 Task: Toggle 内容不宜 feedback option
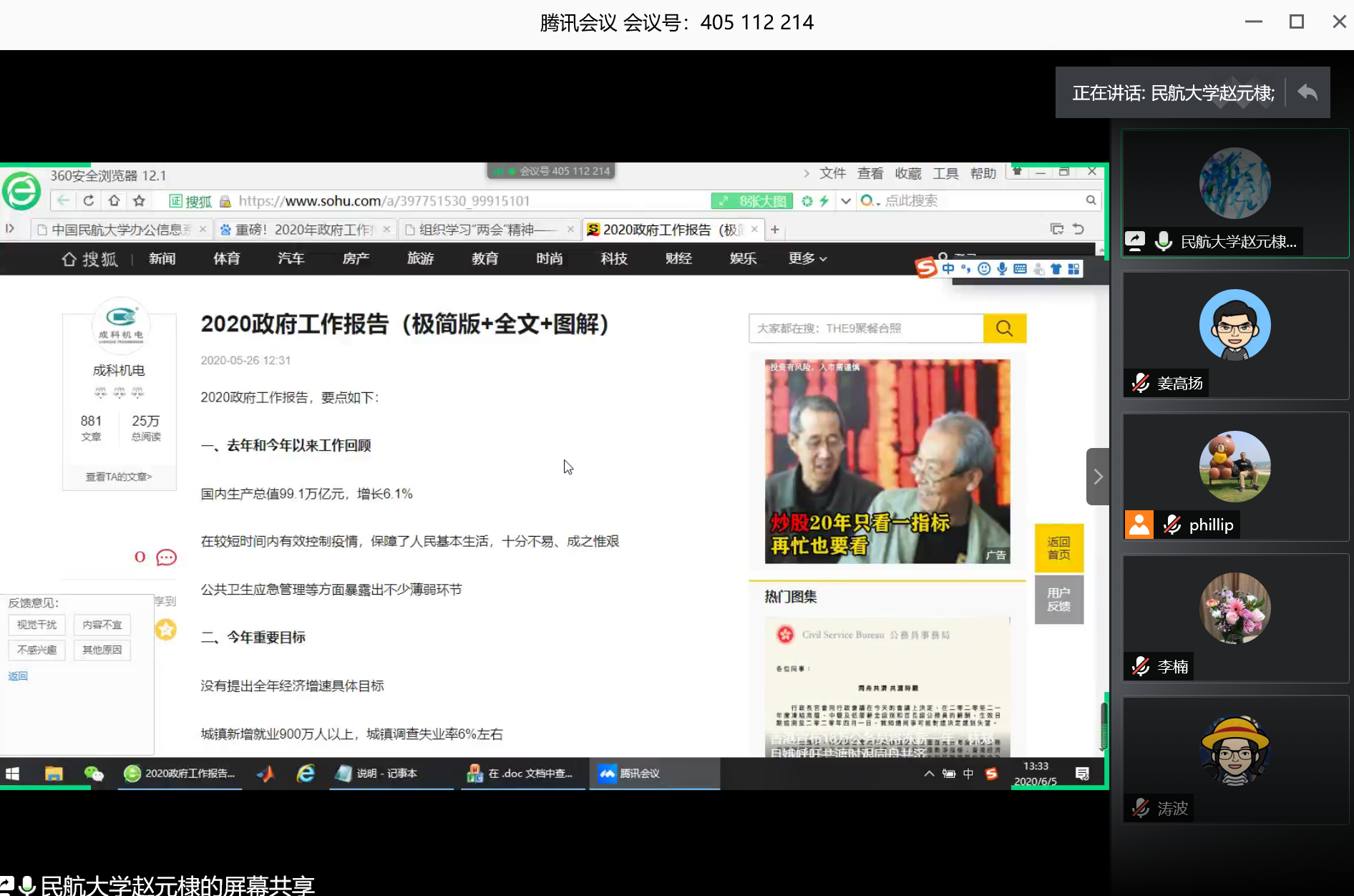pos(102,625)
